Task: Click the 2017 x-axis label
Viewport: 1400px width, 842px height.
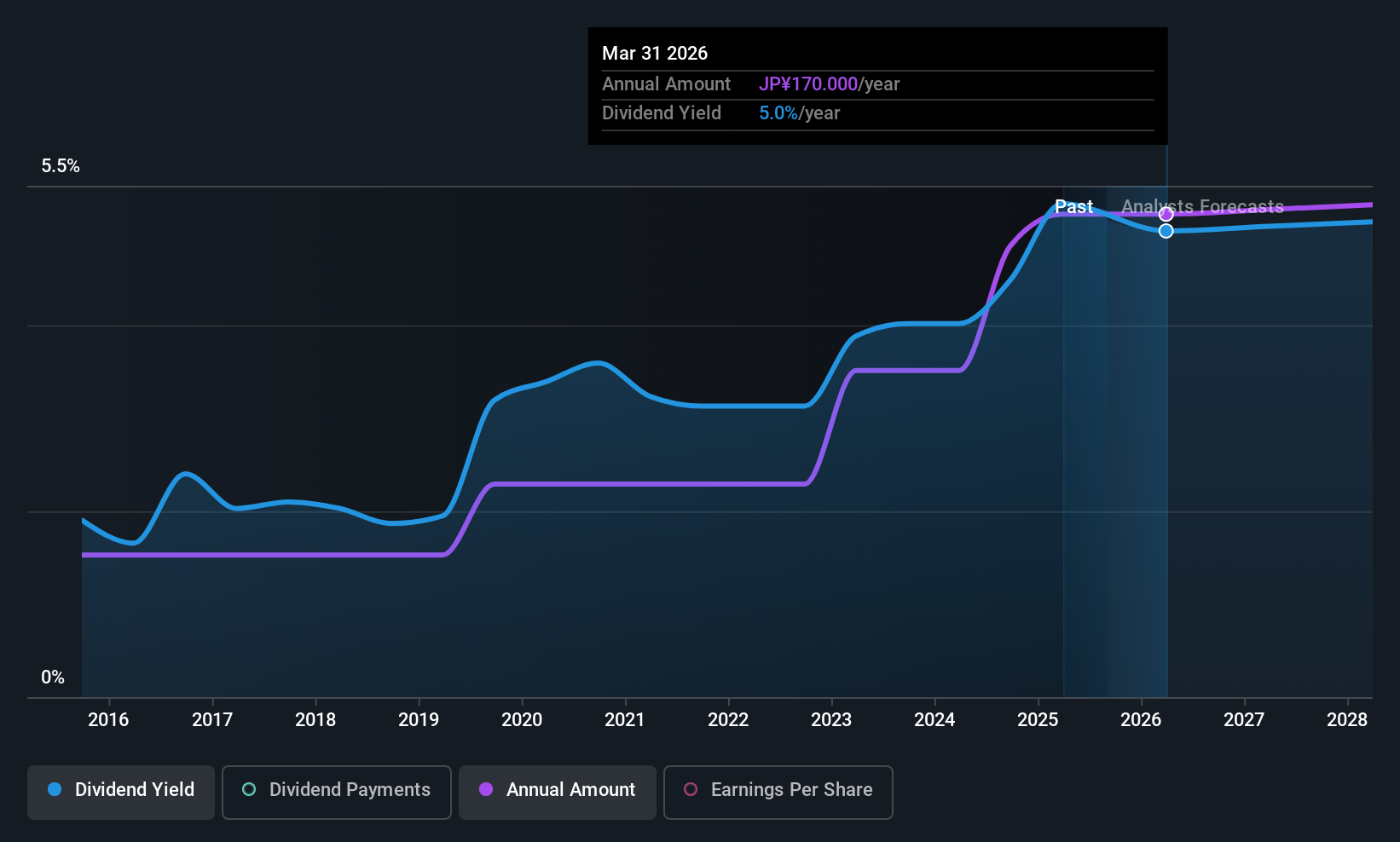Action: point(212,720)
